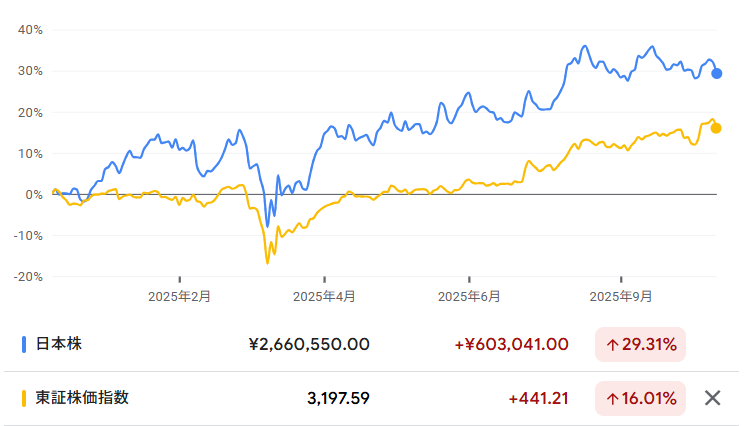
Task: Select the 日本株 legend label
Action: pyautogui.click(x=59, y=345)
